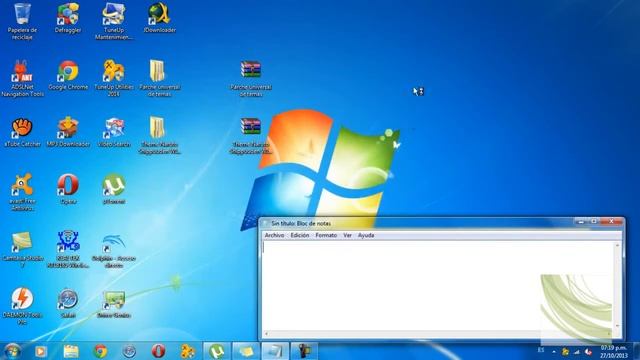This screenshot has height=360, width=640.
Task: Open the network signal tray icon
Action: tap(577, 351)
